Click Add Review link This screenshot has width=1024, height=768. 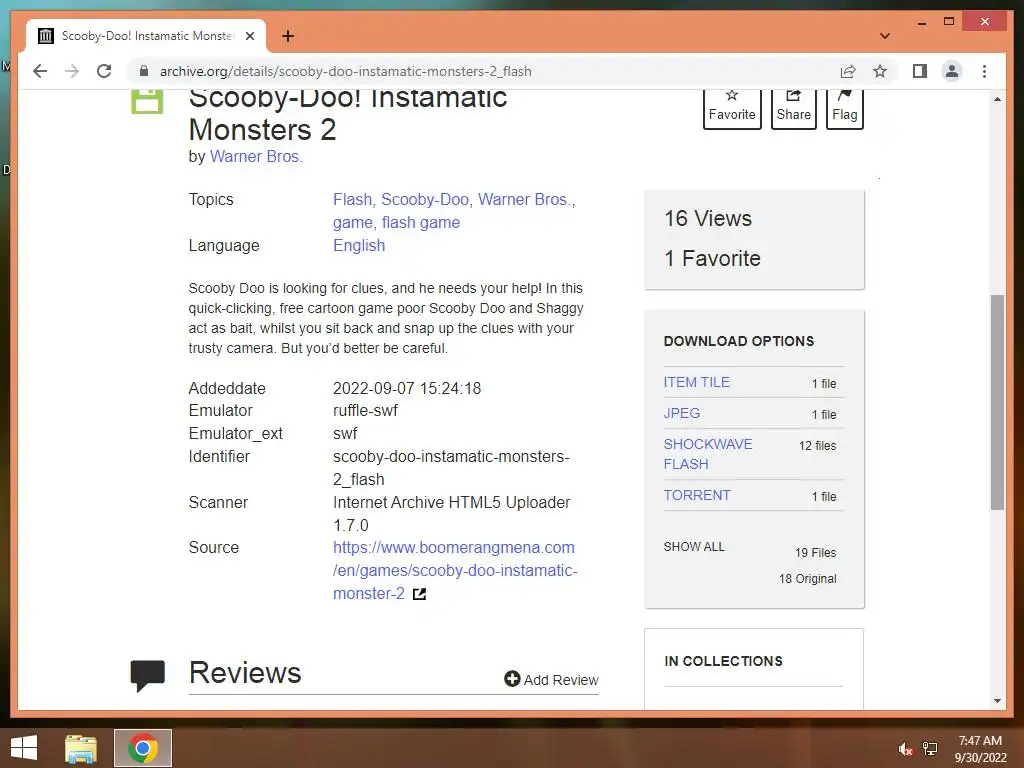[551, 680]
